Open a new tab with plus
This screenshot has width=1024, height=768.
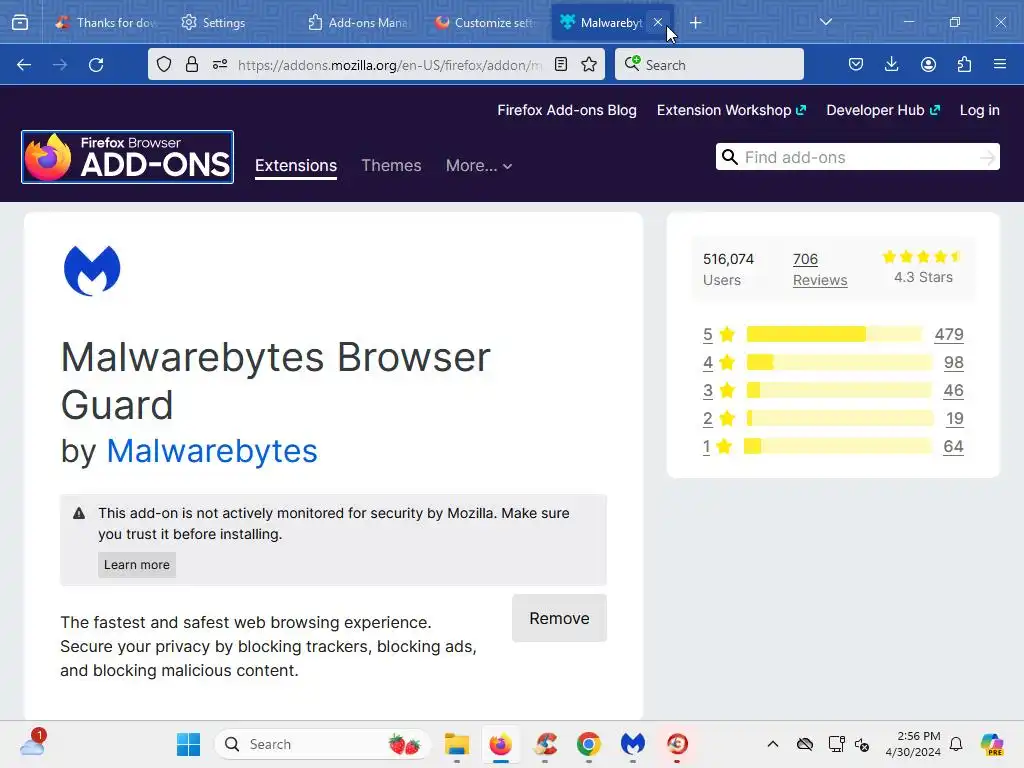[696, 23]
